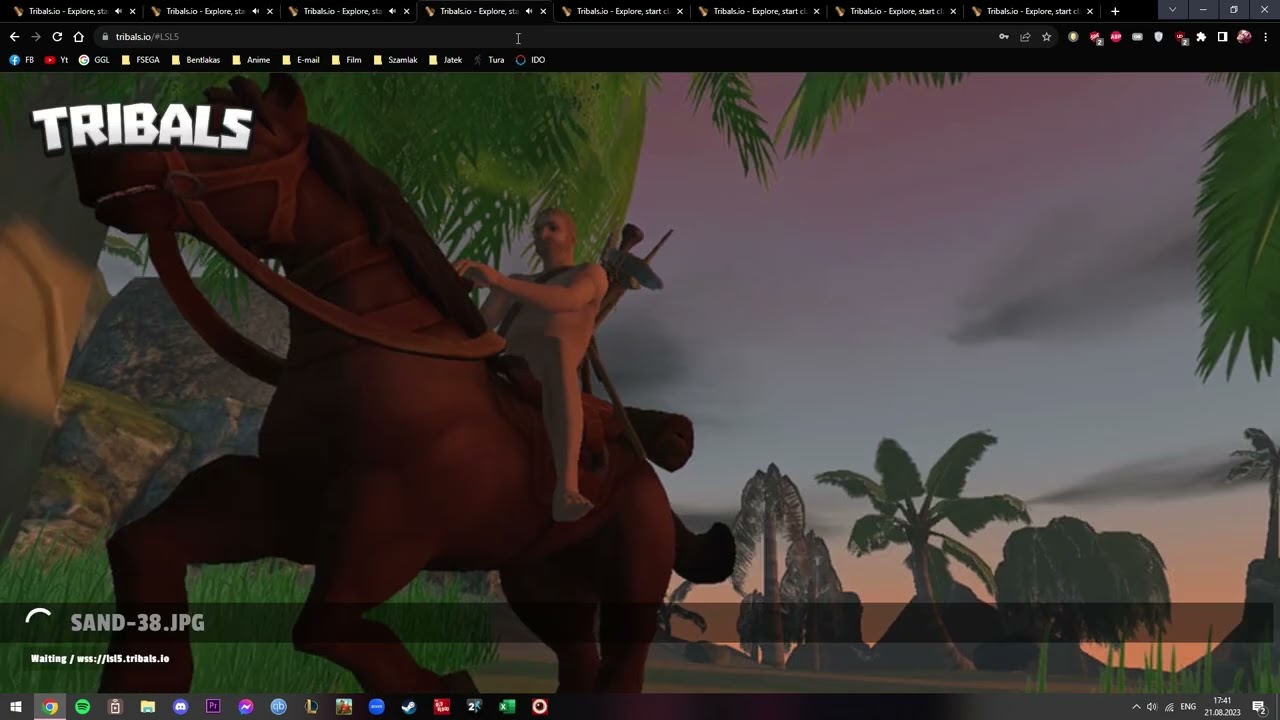The width and height of the screenshot is (1280, 720).
Task: Open the tab search dropdown arrow
Action: (x=1172, y=10)
